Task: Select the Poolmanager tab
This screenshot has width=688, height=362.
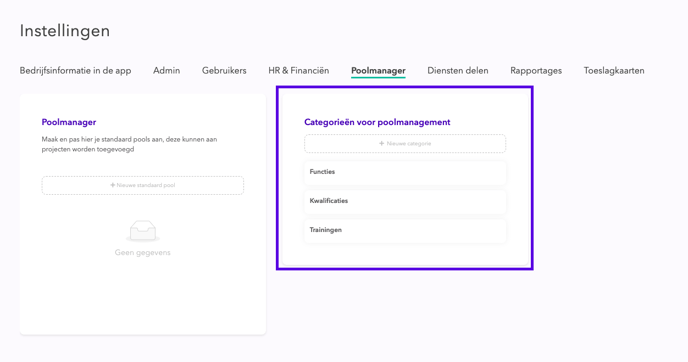Action: (378, 71)
